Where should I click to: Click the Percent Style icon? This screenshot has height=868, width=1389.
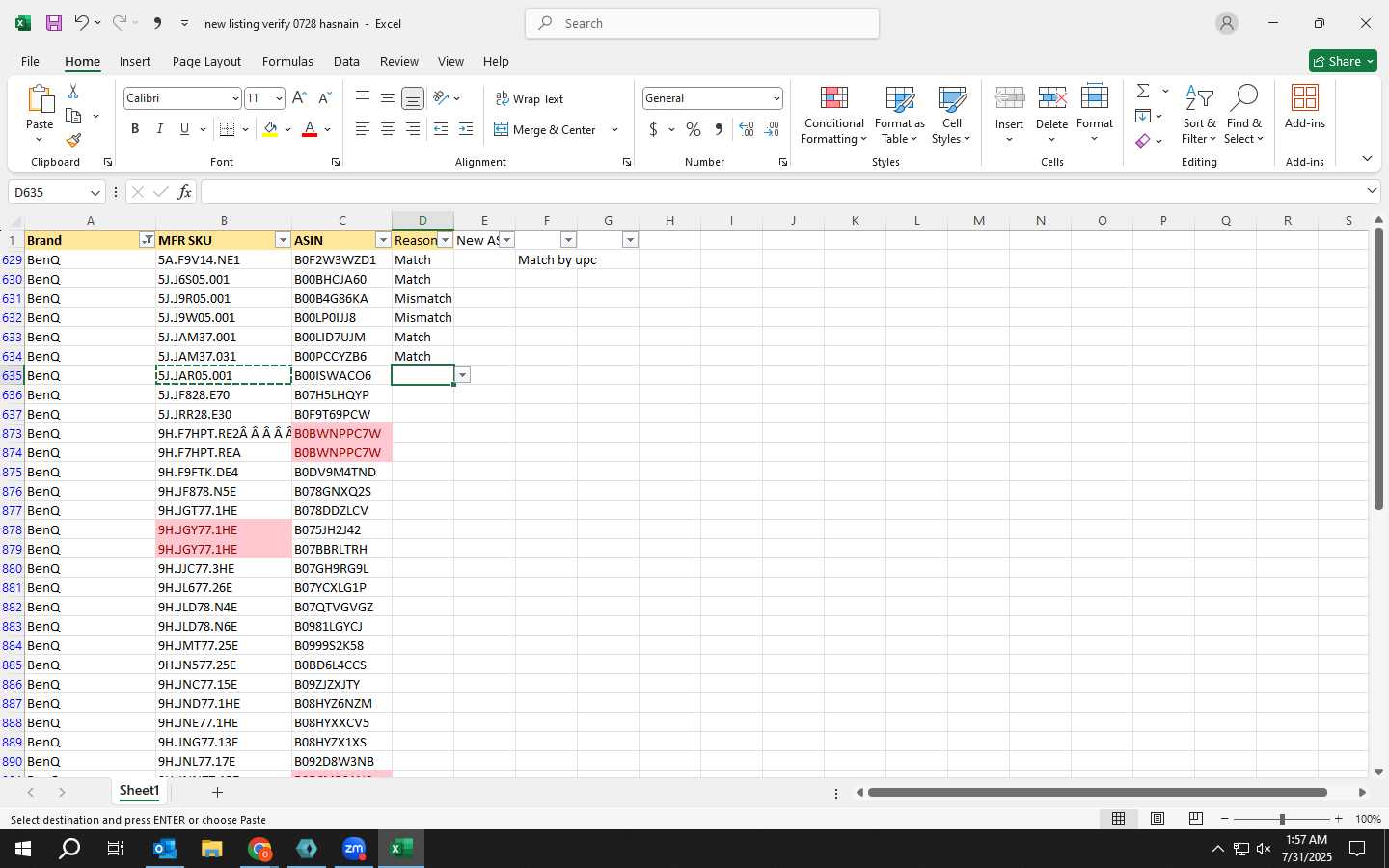694,129
